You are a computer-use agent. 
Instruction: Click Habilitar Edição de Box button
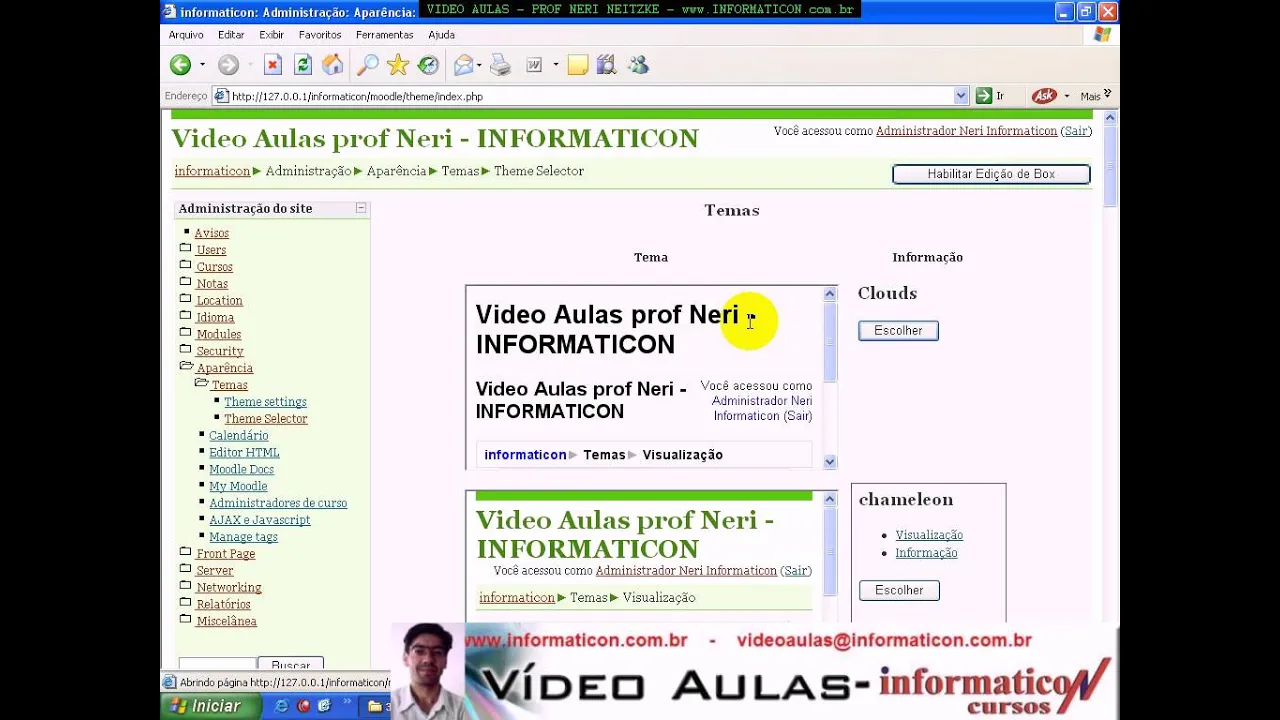(x=991, y=174)
